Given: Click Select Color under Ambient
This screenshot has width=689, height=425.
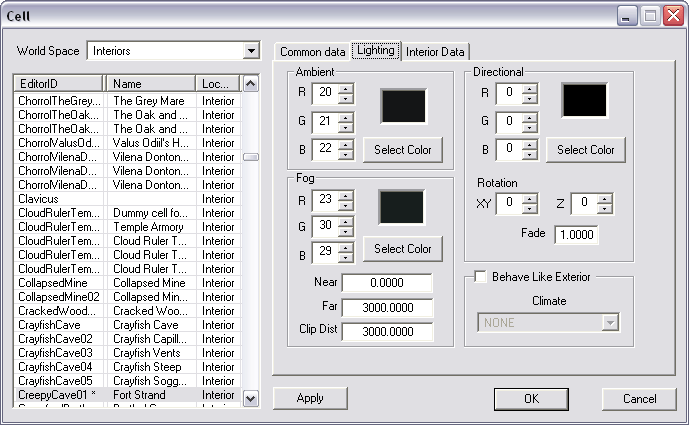Looking at the screenshot, I should click(x=403, y=150).
